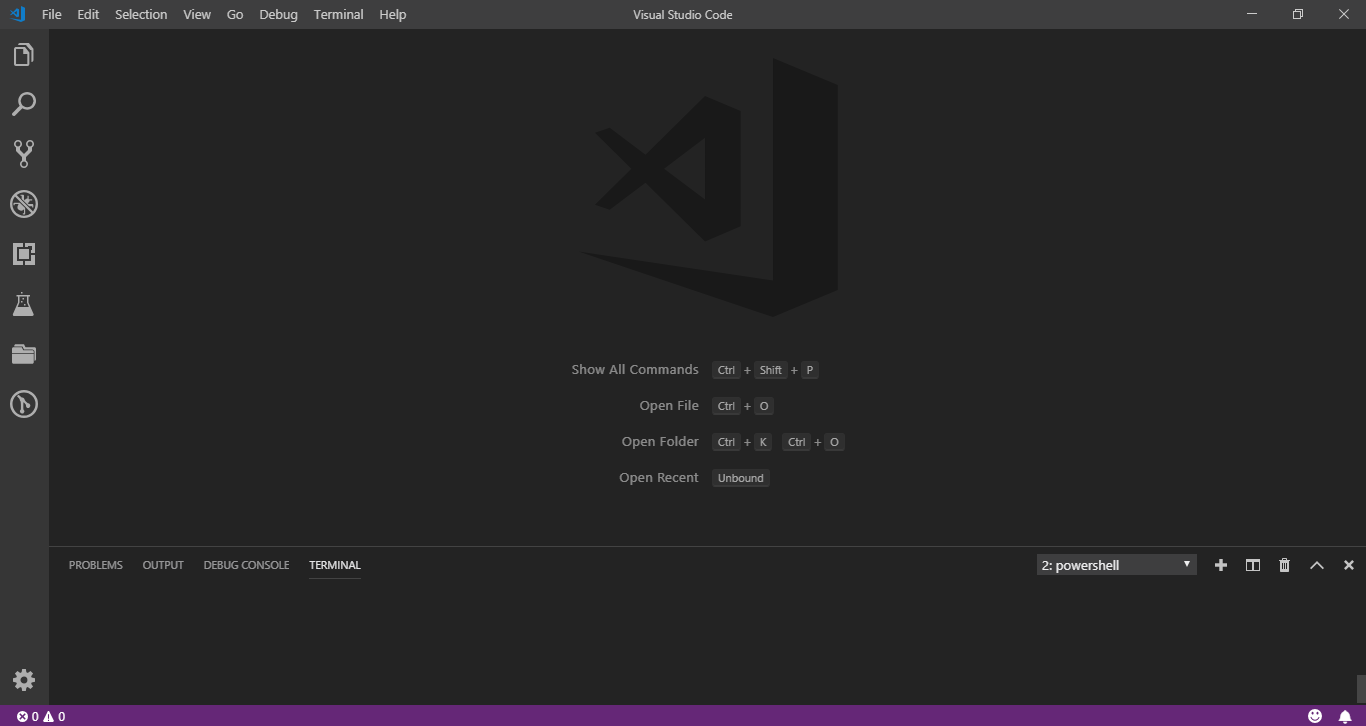Open the Terminal menu
The width and height of the screenshot is (1366, 726).
click(338, 14)
